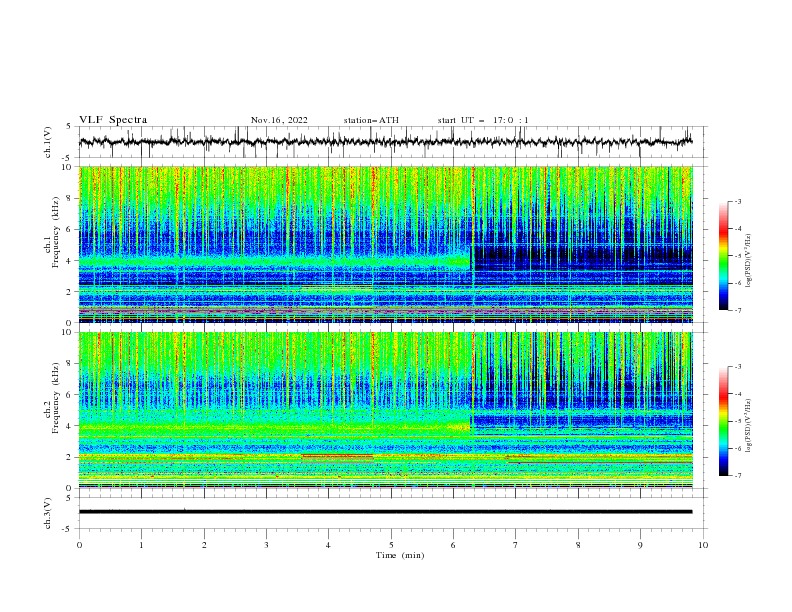Click the "7" tick on the time axis
This screenshot has width=792, height=612.
[516, 545]
